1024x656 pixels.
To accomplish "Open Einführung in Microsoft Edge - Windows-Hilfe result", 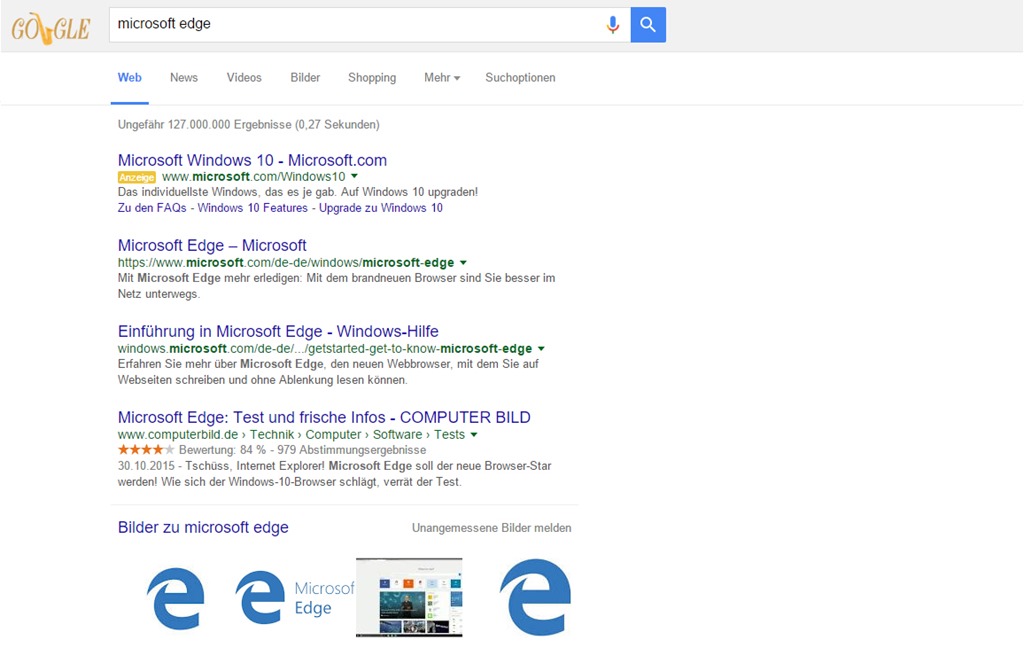I will (x=278, y=331).
